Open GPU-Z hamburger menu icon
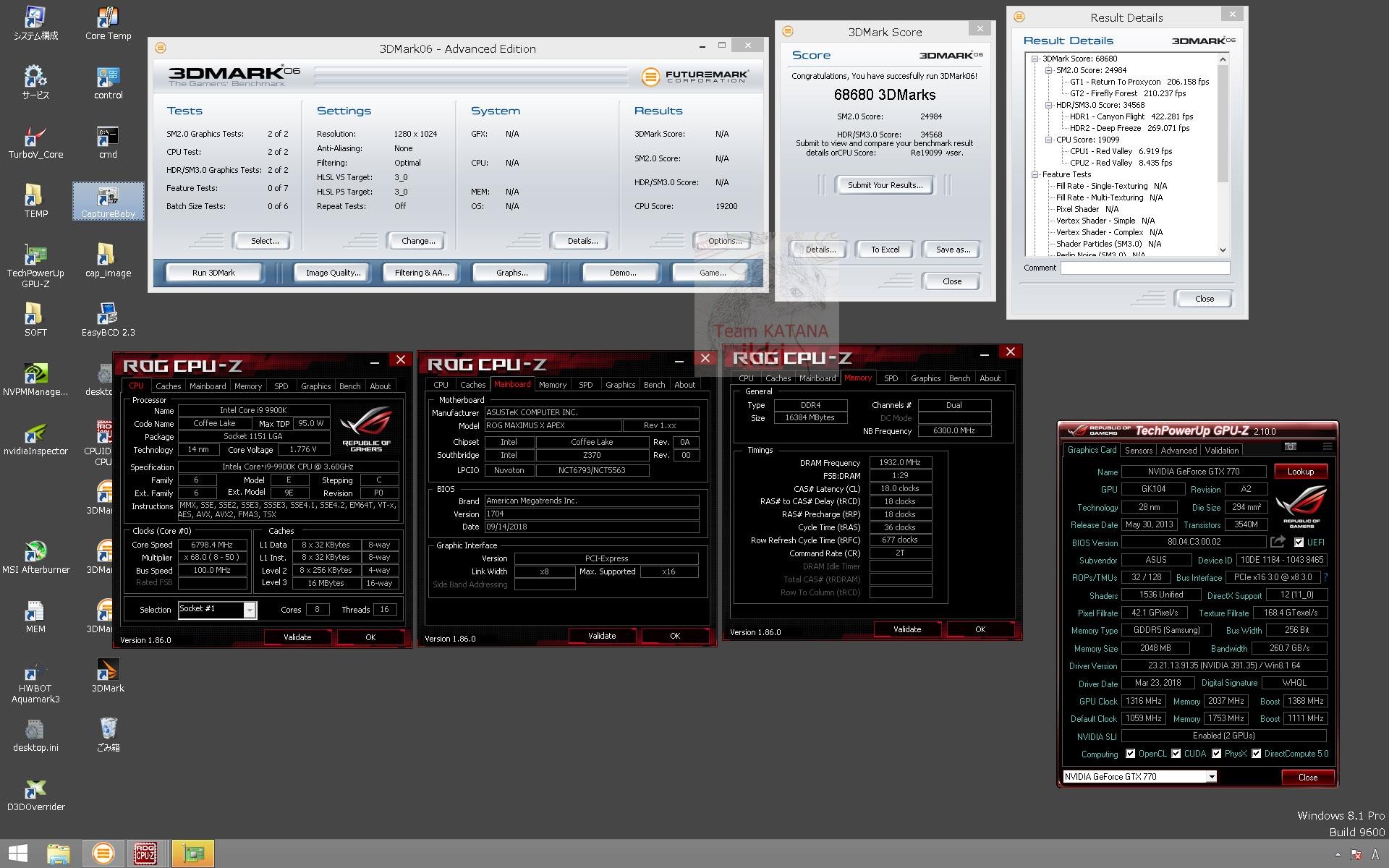 pyautogui.click(x=1327, y=447)
